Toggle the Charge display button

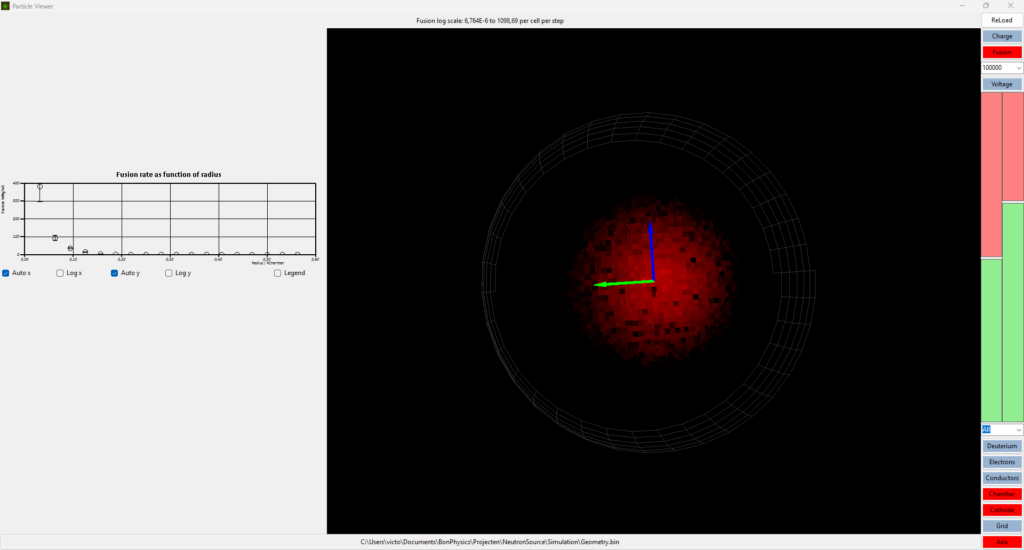[x=1001, y=36]
